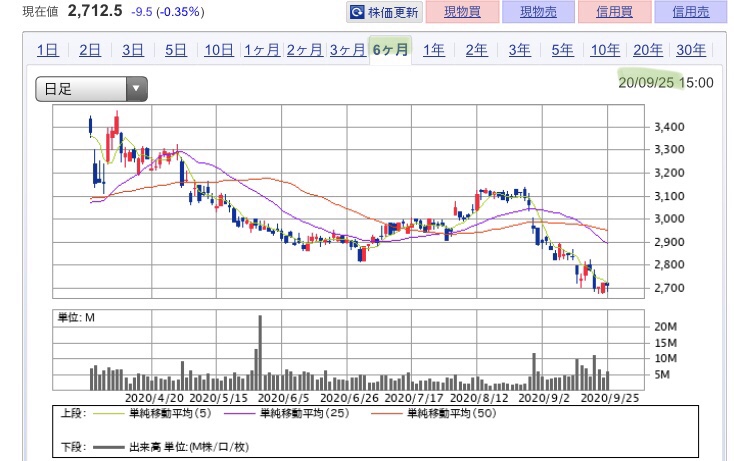This screenshot has width=734, height=461.
Task: Select the 3ヶ月 chart range
Action: click(347, 50)
